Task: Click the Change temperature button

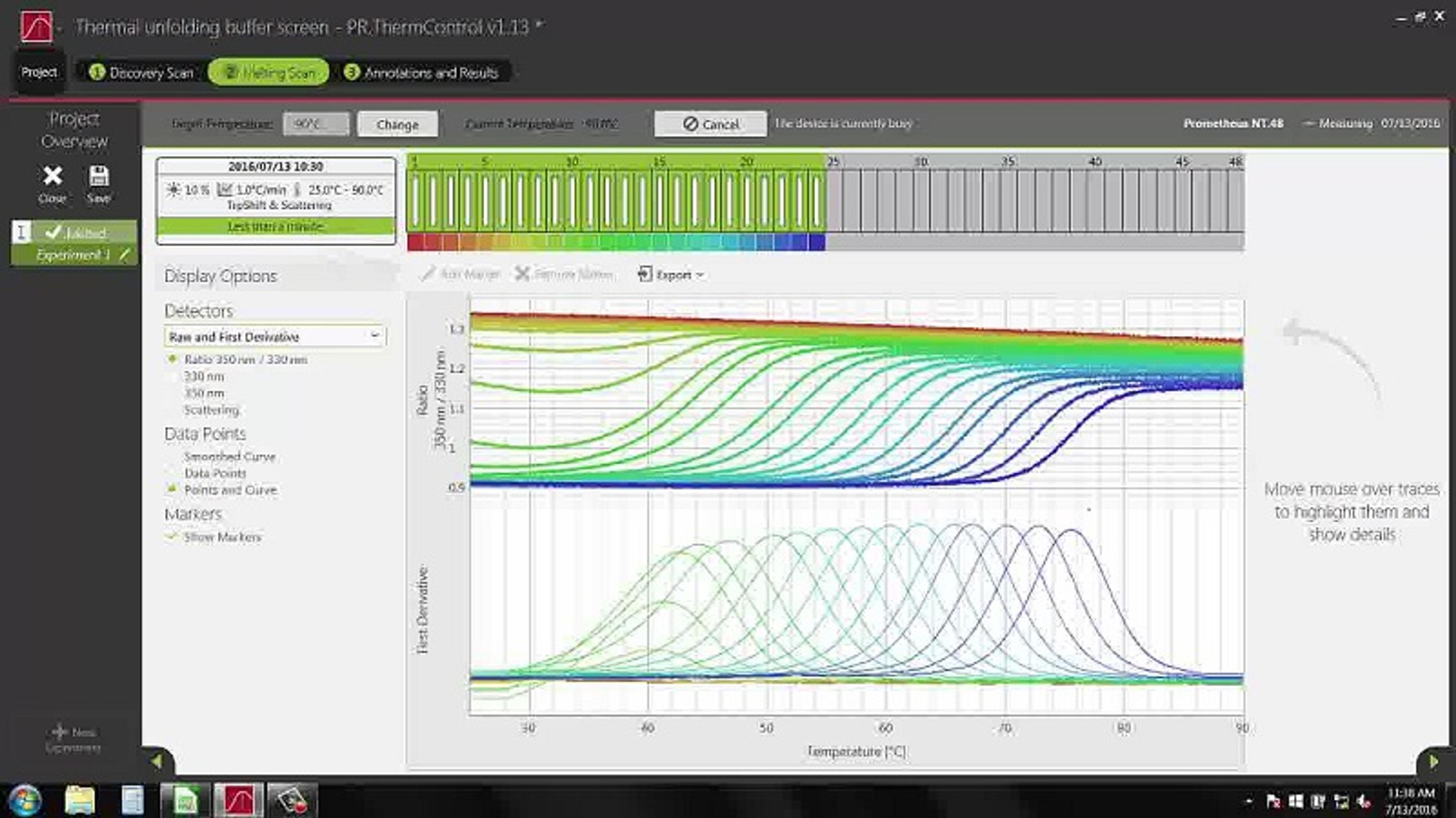Action: (397, 124)
